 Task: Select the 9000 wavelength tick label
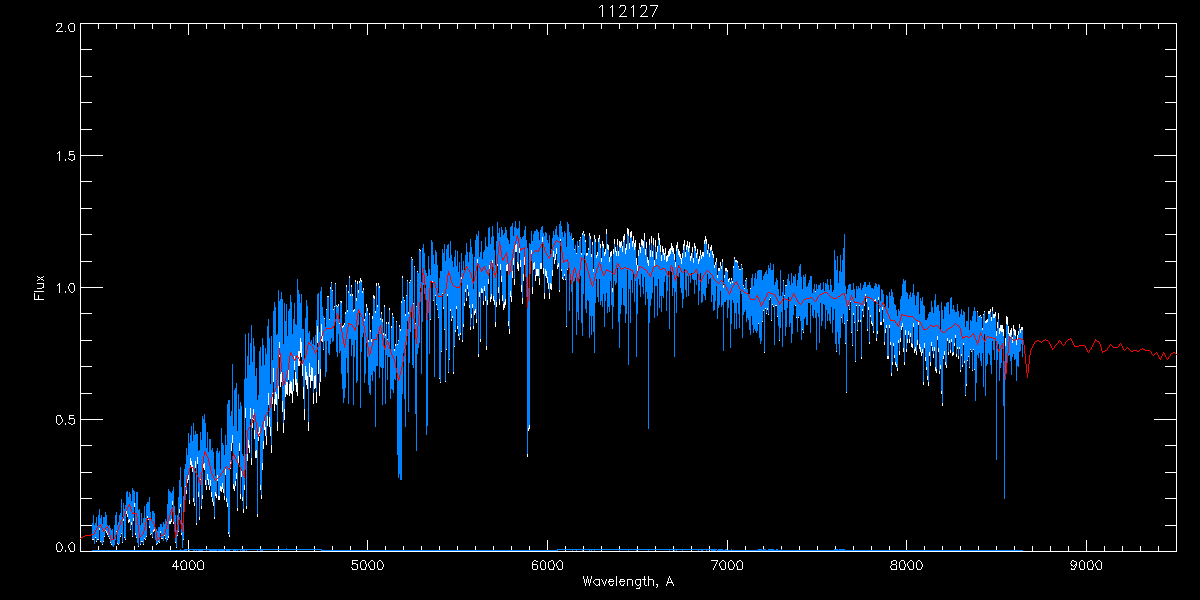pos(1087,565)
